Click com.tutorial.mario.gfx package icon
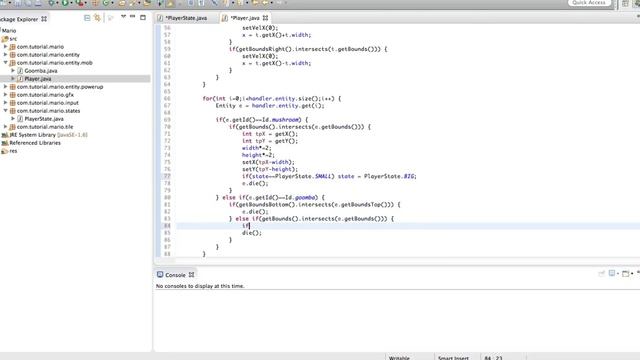 click(x=13, y=95)
